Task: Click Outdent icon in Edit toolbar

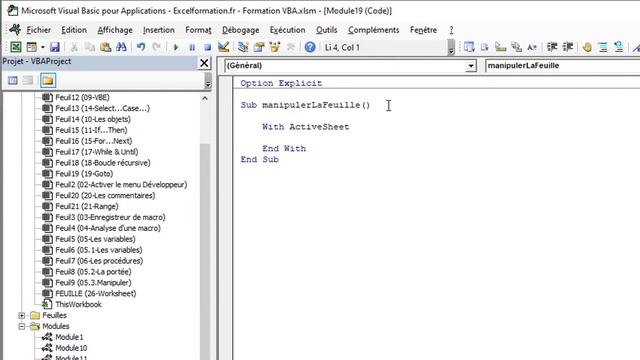Action: pyautogui.click(x=568, y=47)
